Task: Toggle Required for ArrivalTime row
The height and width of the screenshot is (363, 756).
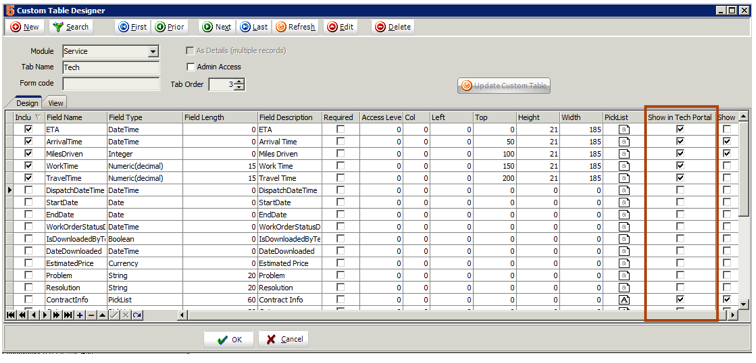Action: 340,141
